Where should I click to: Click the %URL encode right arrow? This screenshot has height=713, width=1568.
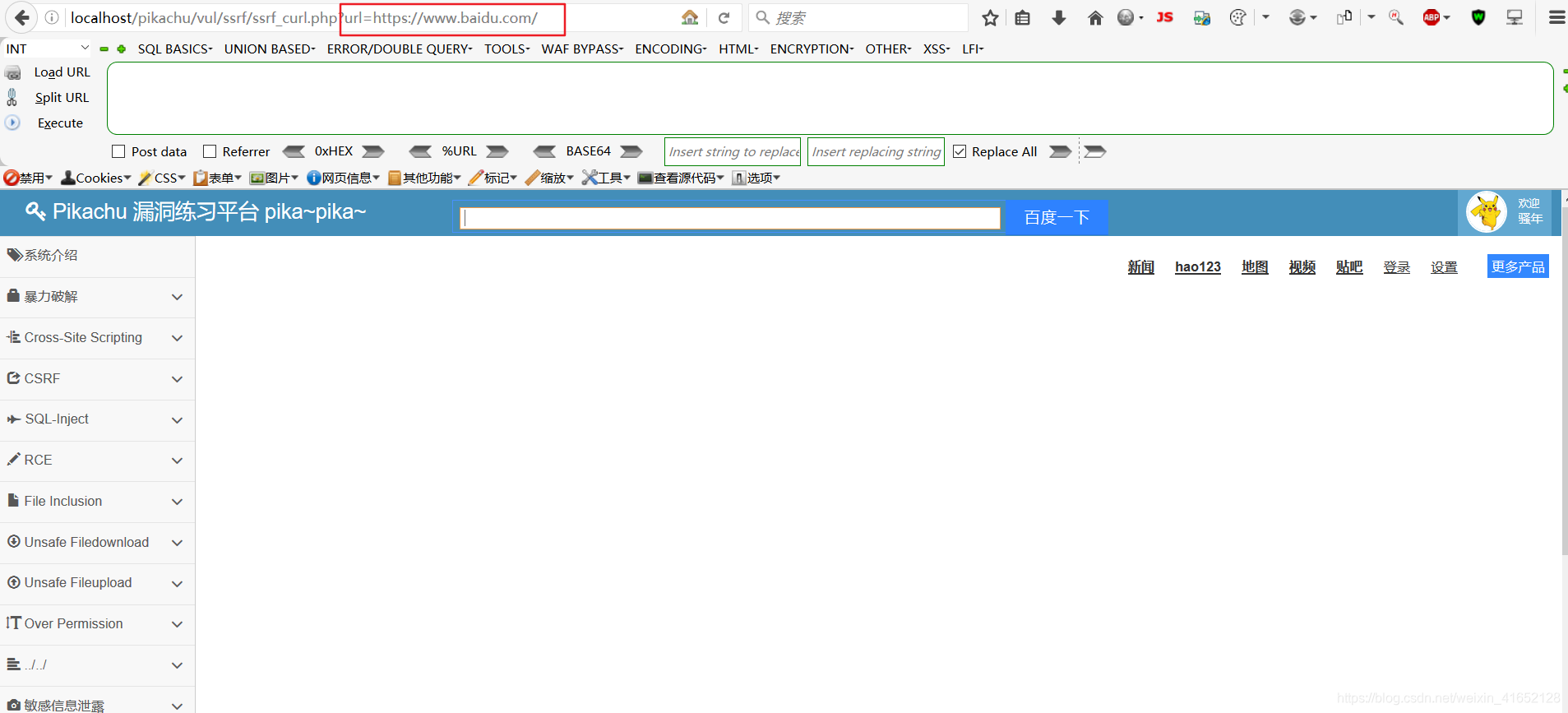coord(497,151)
